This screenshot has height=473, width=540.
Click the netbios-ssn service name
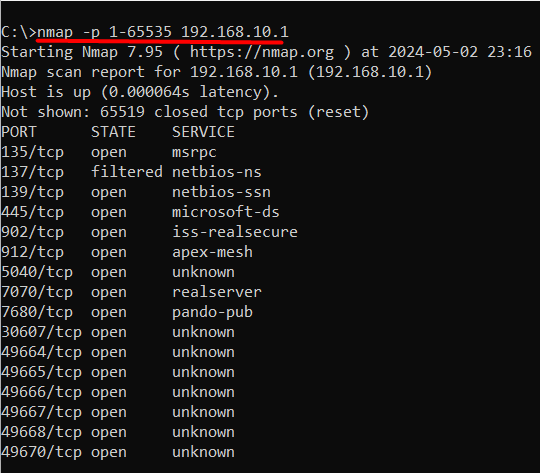(221, 192)
